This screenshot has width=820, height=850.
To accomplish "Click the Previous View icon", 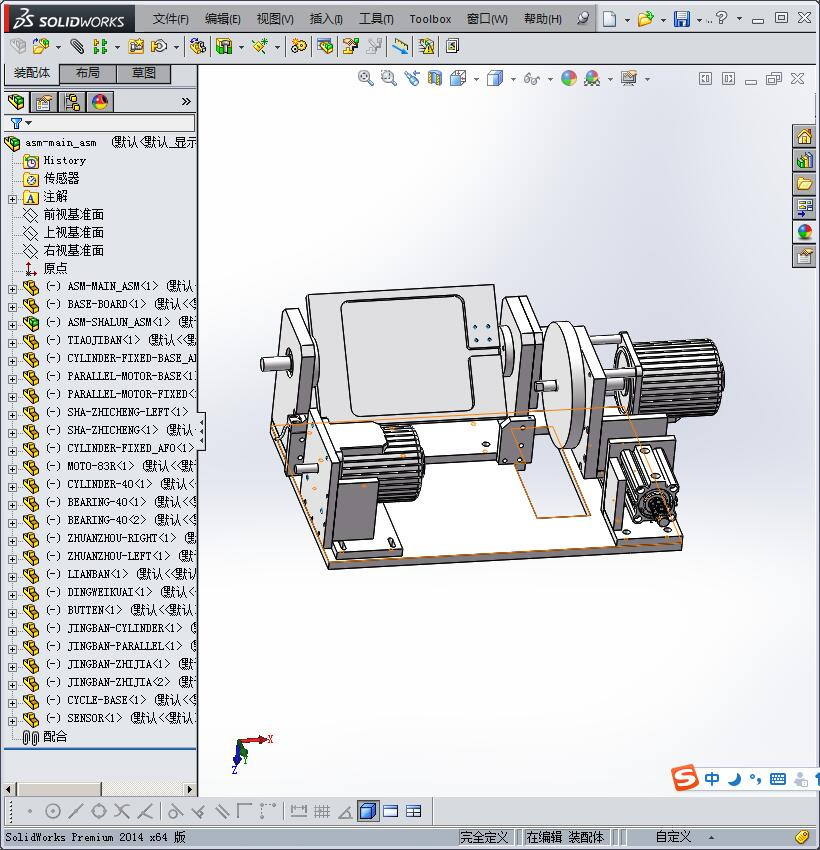I will (412, 79).
